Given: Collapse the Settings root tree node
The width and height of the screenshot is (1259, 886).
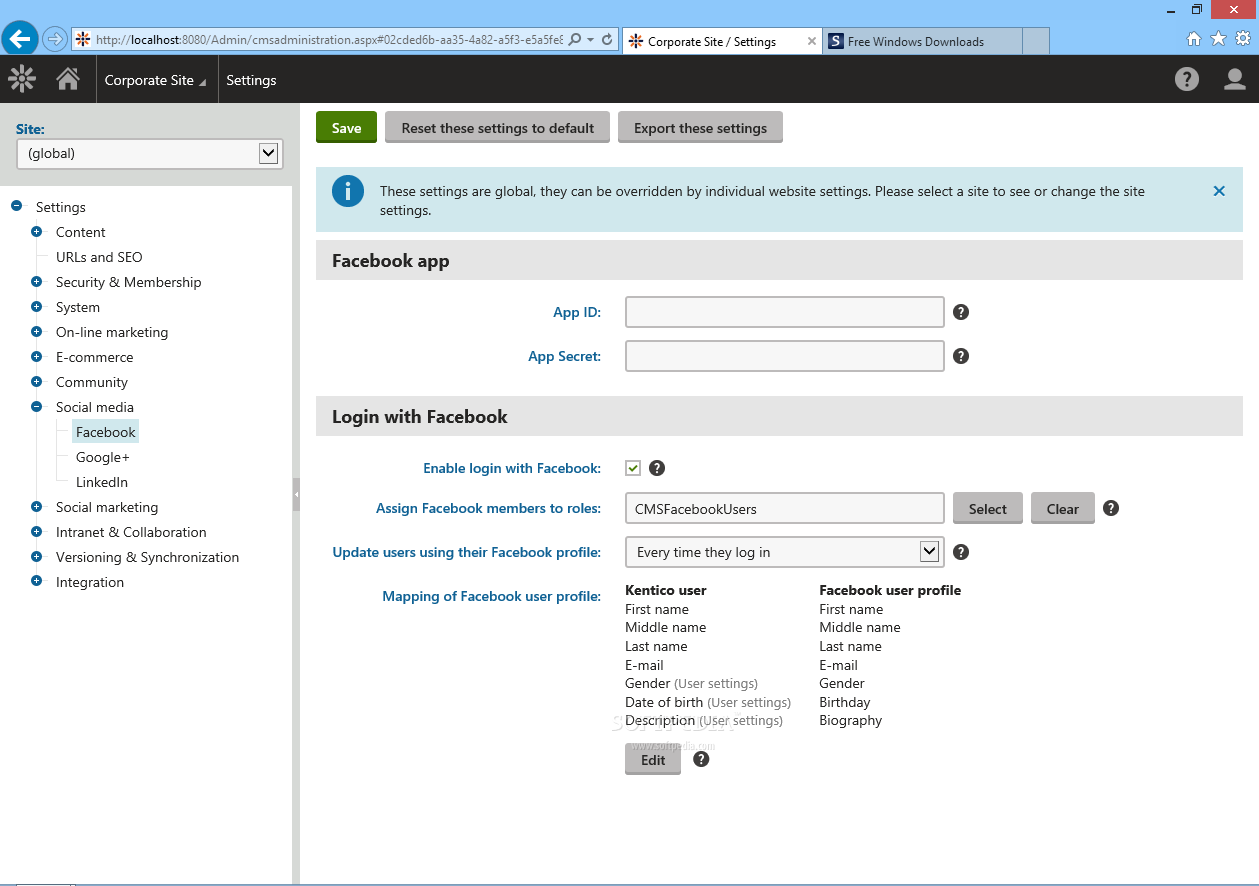Looking at the screenshot, I should [16, 207].
